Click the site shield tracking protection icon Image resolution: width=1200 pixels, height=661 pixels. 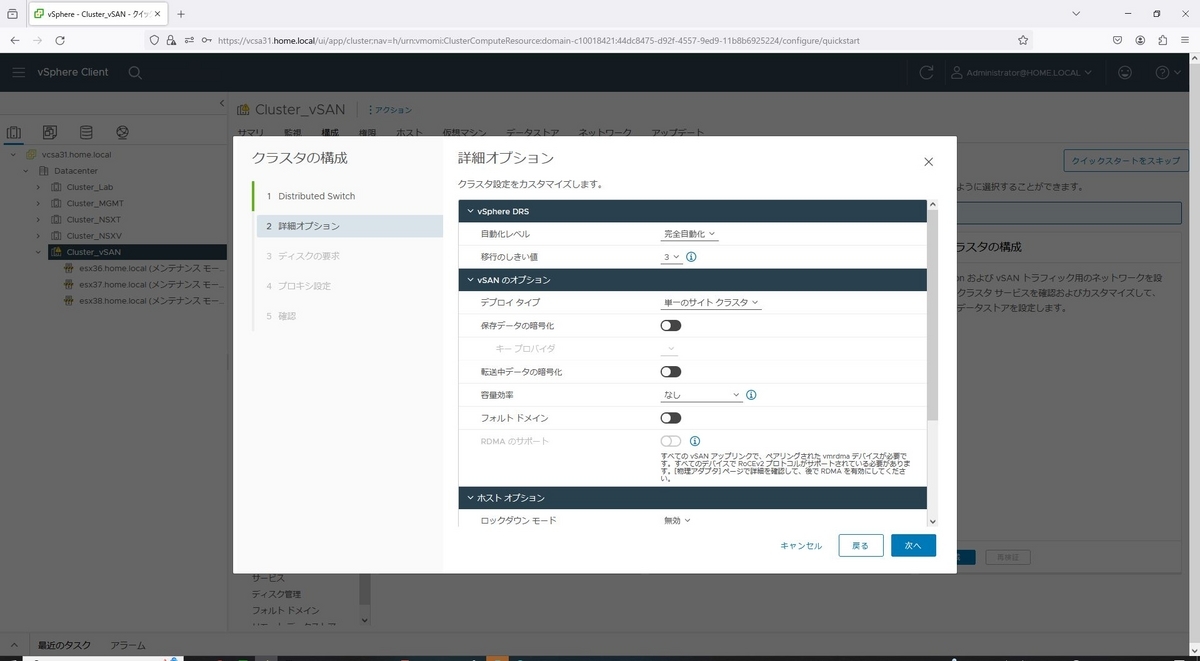tap(154, 40)
